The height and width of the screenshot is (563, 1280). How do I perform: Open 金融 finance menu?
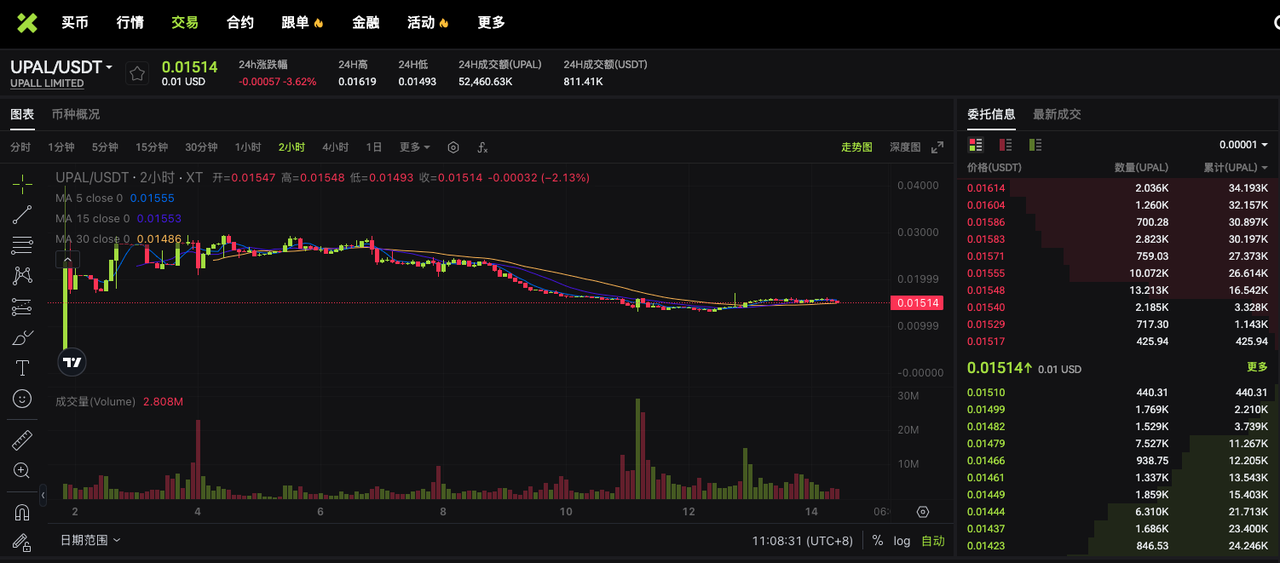(x=365, y=22)
